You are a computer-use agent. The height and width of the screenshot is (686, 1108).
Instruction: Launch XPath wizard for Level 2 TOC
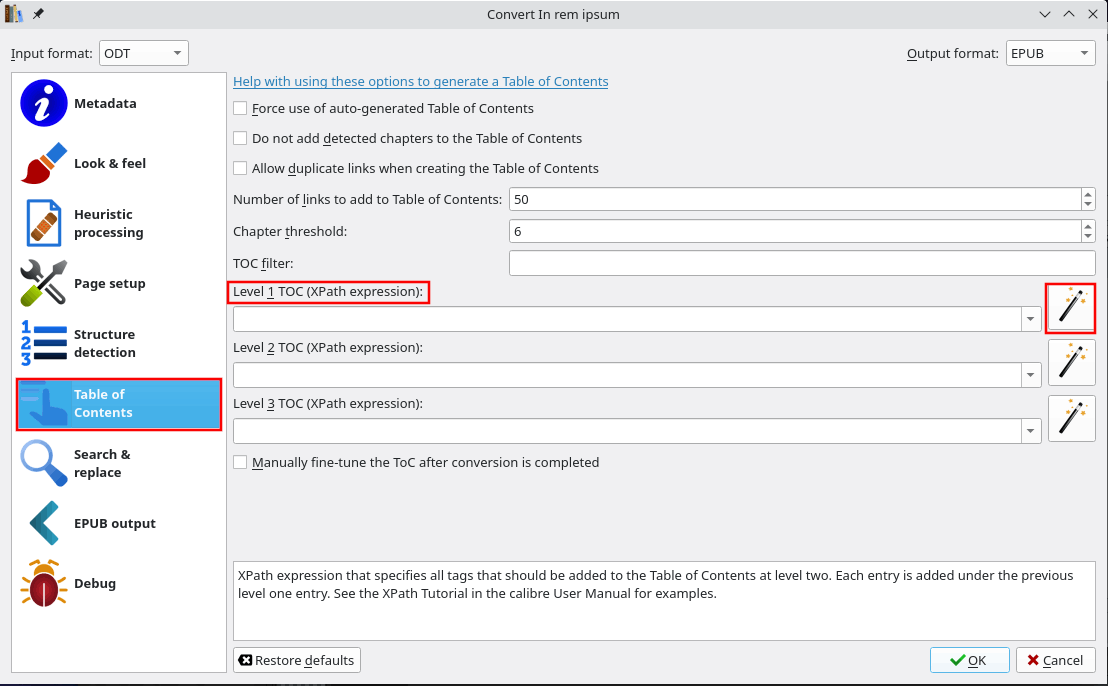pyautogui.click(x=1071, y=363)
